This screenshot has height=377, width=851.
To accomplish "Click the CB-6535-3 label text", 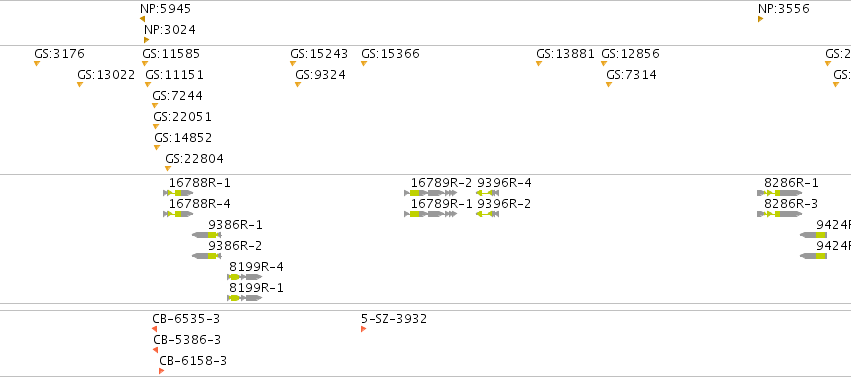I will pyautogui.click(x=186, y=319).
